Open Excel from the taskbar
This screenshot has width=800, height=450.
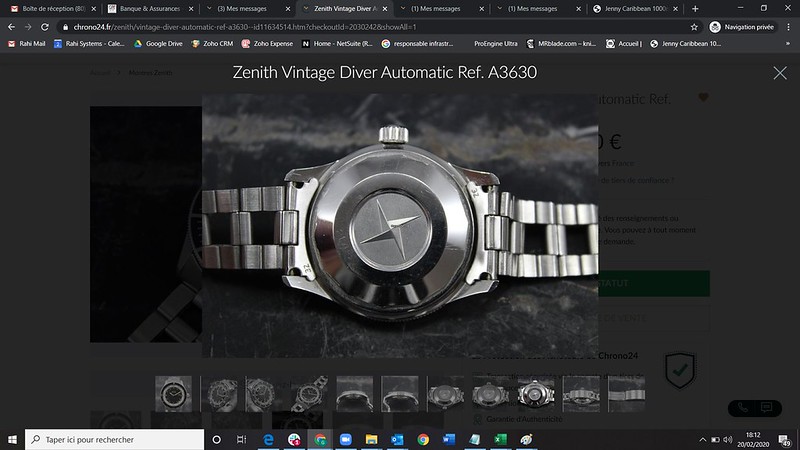(x=500, y=439)
